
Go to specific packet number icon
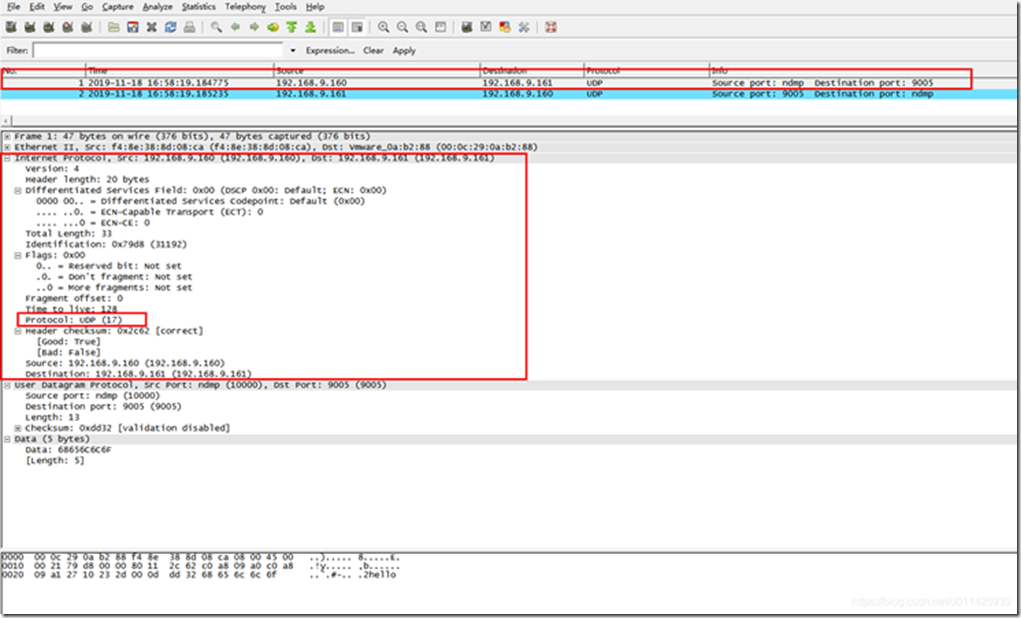(273, 27)
